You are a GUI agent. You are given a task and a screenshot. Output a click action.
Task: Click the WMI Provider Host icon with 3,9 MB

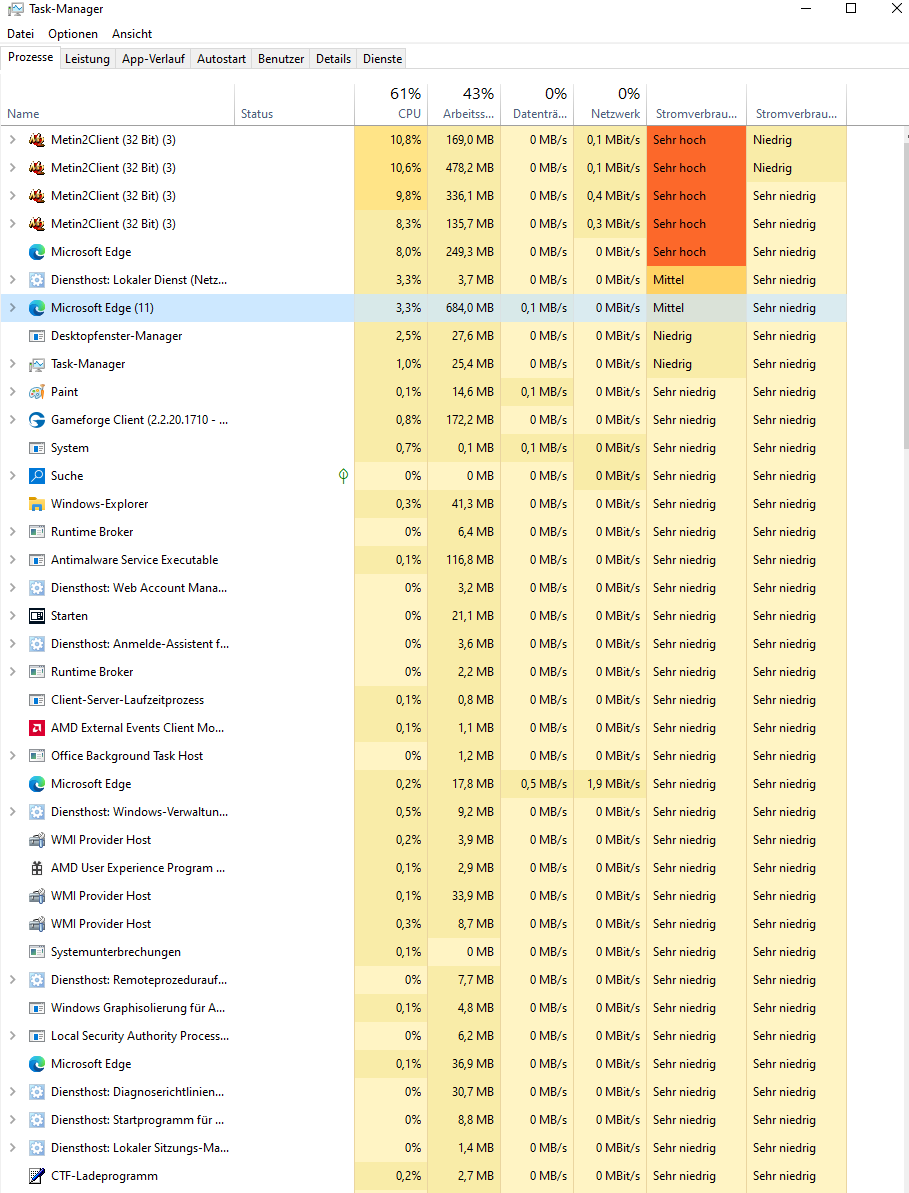(x=37, y=840)
